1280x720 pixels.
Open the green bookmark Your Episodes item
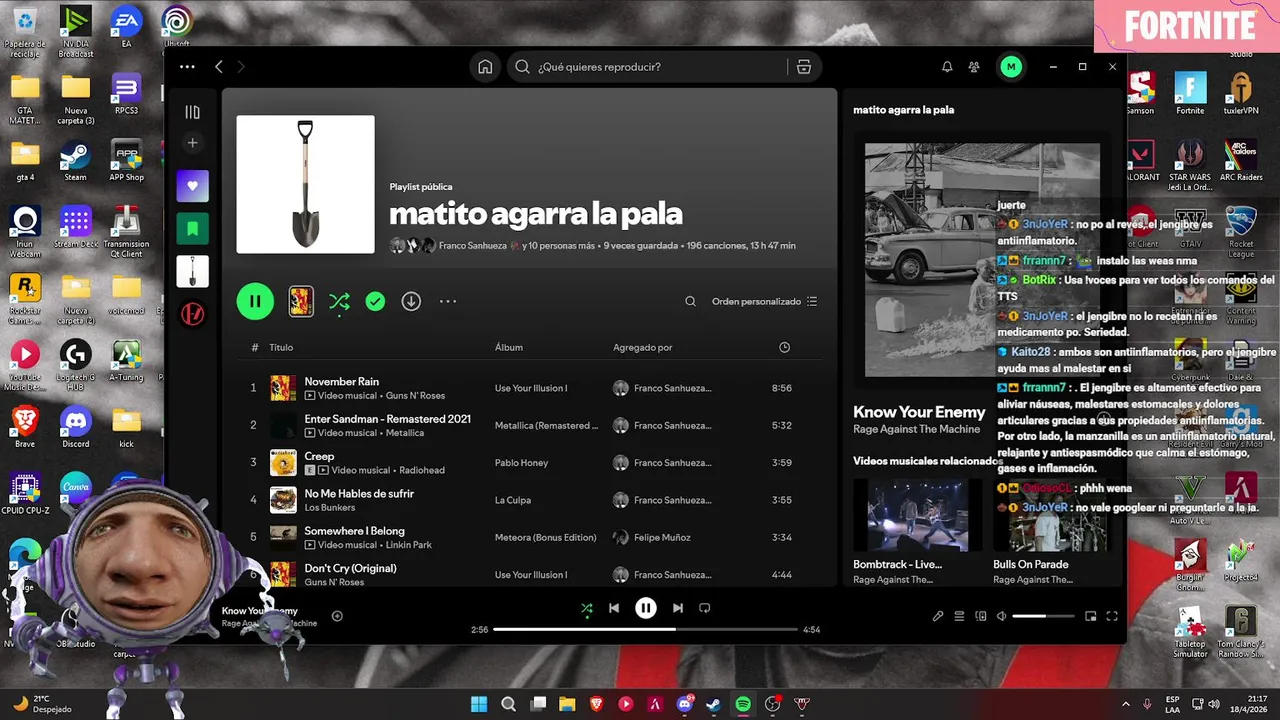[193, 229]
